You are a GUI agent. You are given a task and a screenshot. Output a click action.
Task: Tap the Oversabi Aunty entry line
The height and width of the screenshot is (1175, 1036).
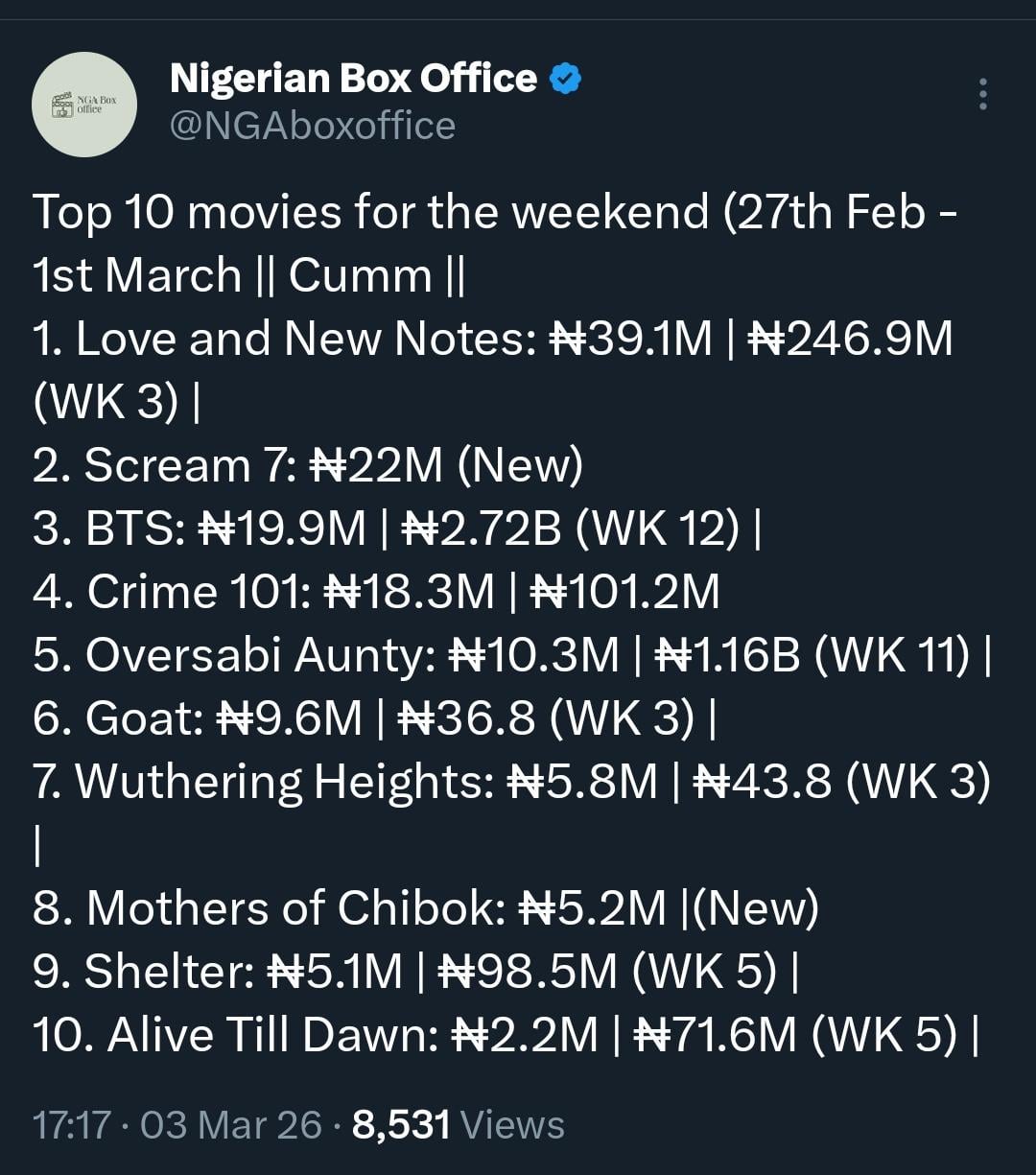pos(508,655)
